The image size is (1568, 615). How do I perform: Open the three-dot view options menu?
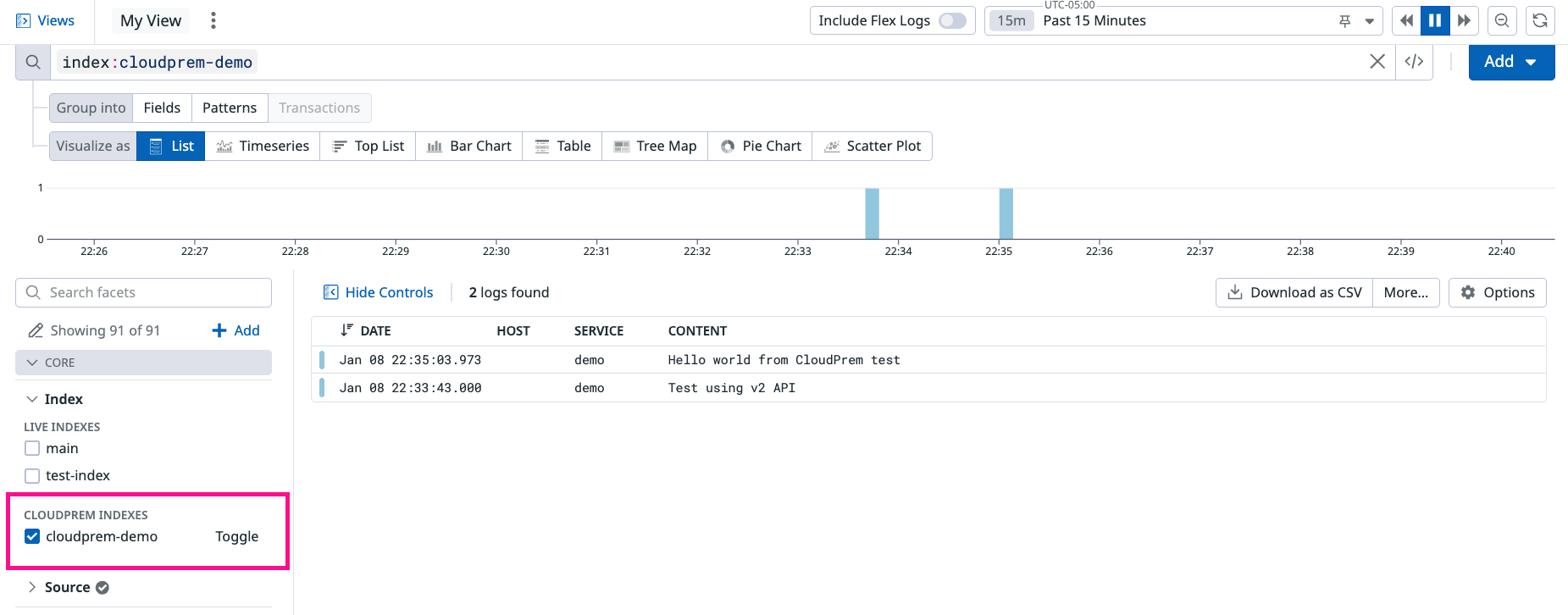pyautogui.click(x=213, y=20)
